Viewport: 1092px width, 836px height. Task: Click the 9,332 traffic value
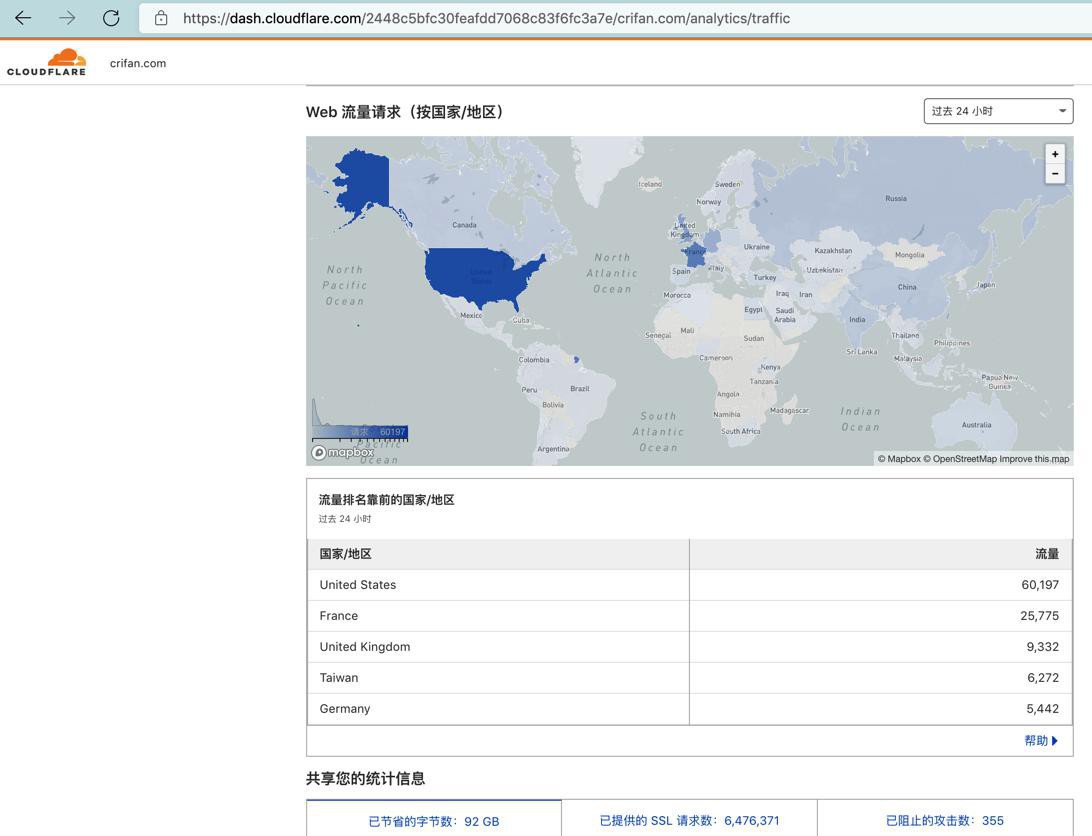point(1043,647)
